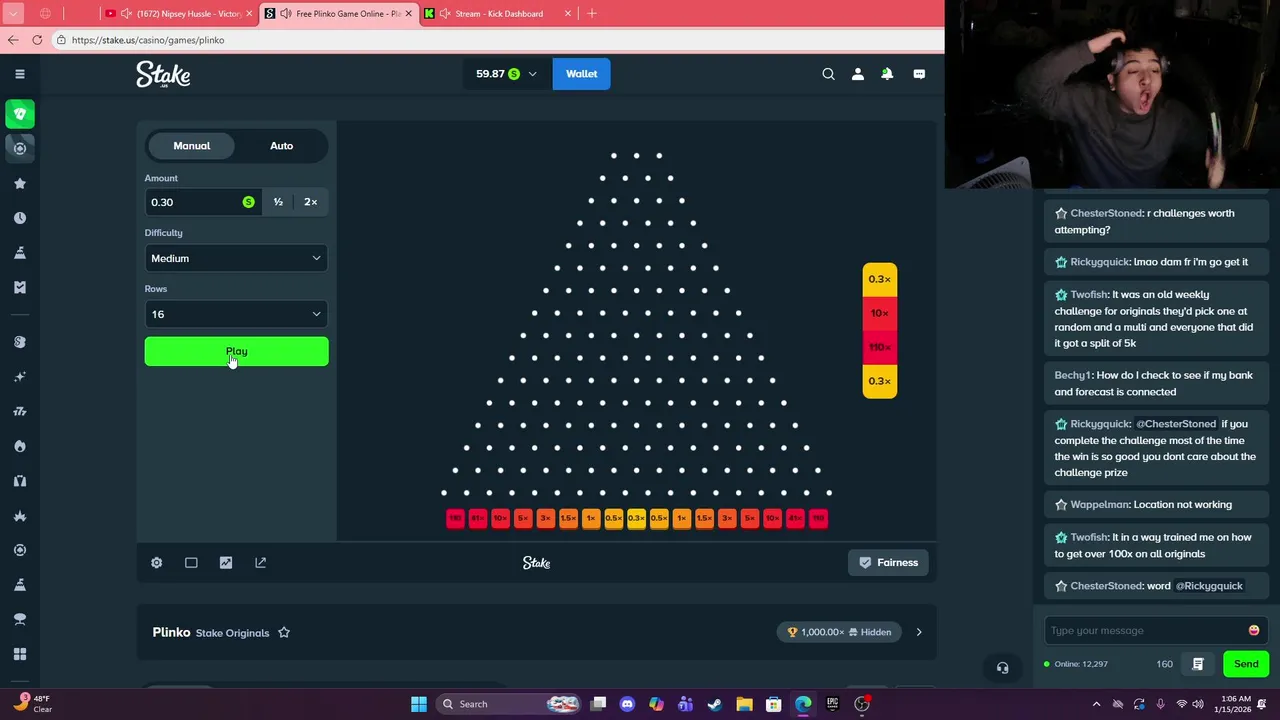Favorite Plinko with the star icon
This screenshot has height=720, width=1280.
tap(284, 633)
